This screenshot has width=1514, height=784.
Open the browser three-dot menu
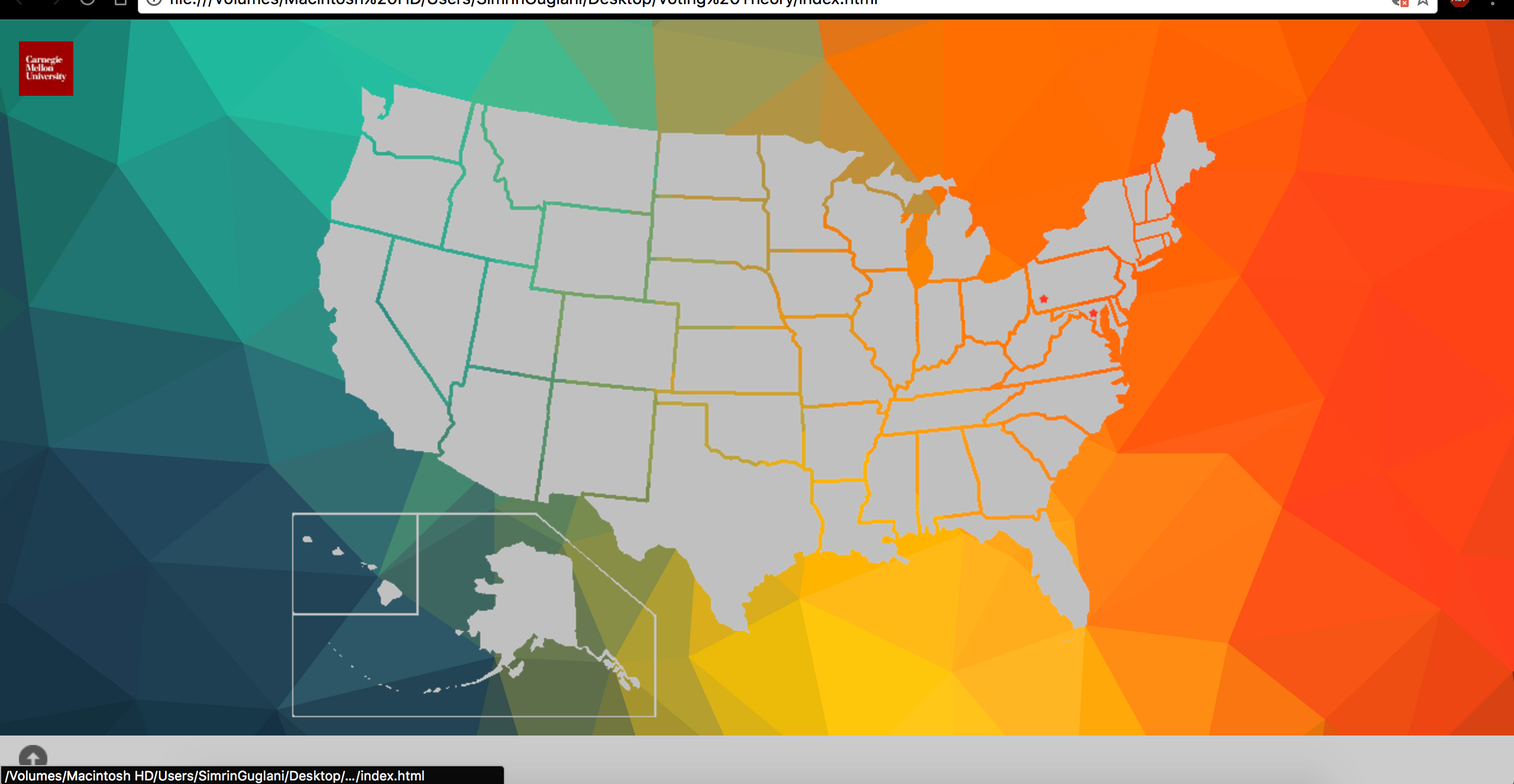1493,3
